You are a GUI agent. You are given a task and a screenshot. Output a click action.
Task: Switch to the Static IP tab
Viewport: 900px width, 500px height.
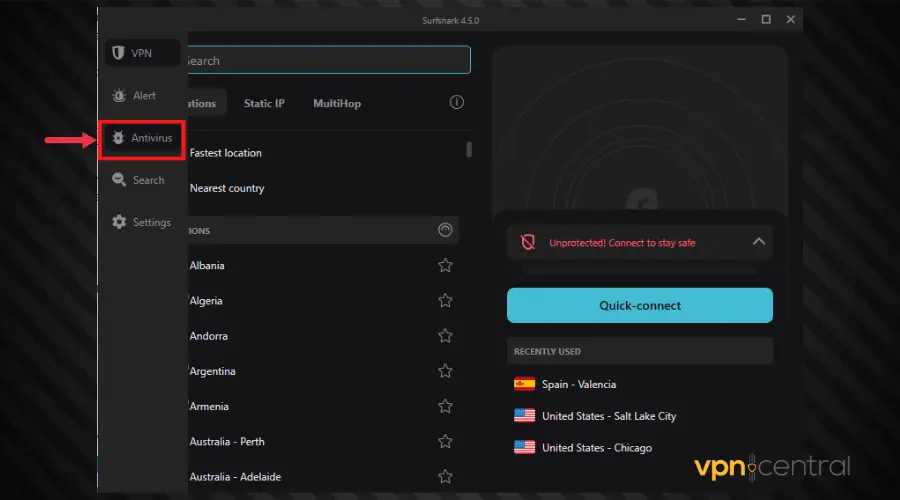[x=264, y=103]
